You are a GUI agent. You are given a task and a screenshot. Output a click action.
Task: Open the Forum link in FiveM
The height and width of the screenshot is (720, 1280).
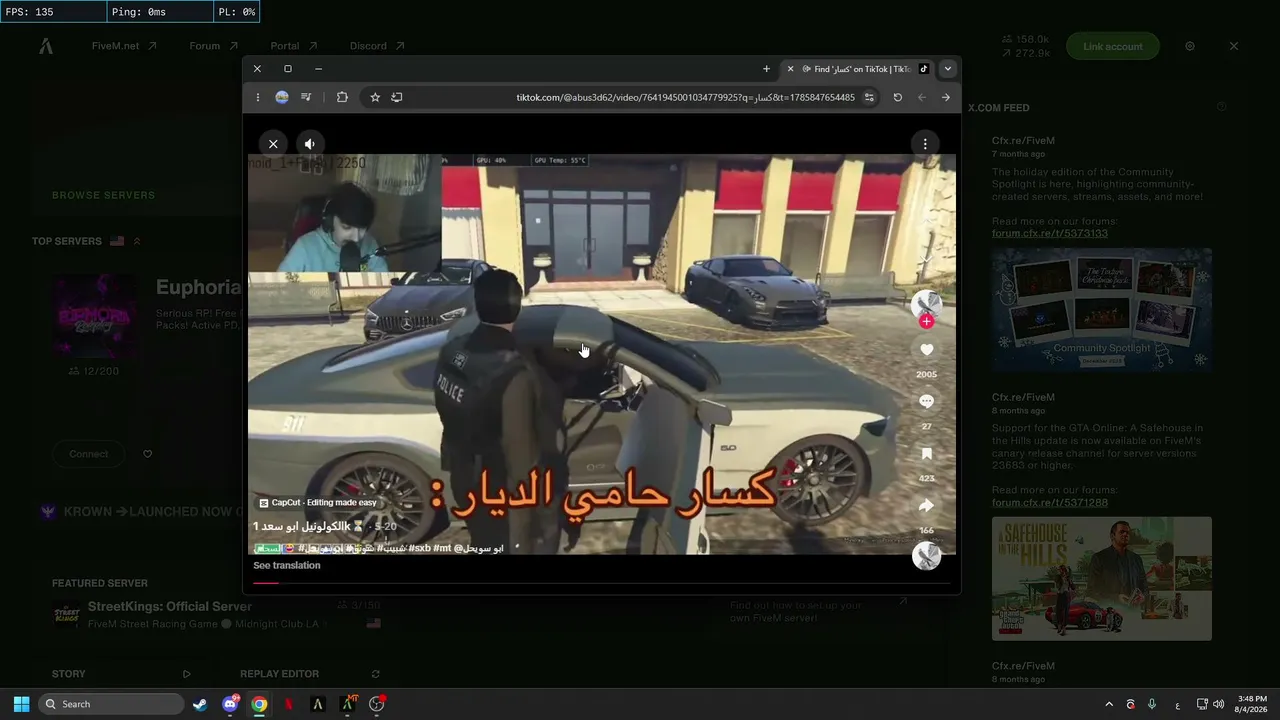pyautogui.click(x=213, y=46)
